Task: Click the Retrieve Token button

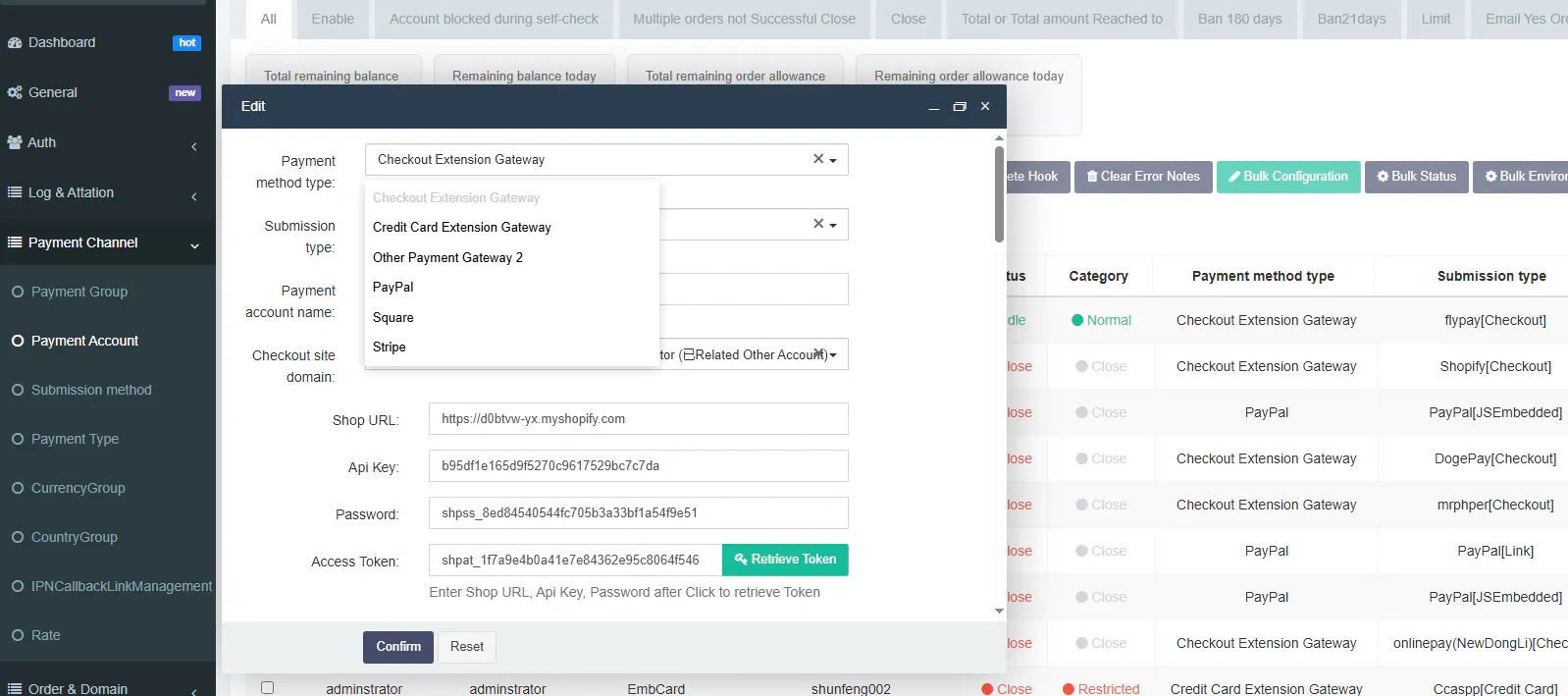Action: [785, 560]
